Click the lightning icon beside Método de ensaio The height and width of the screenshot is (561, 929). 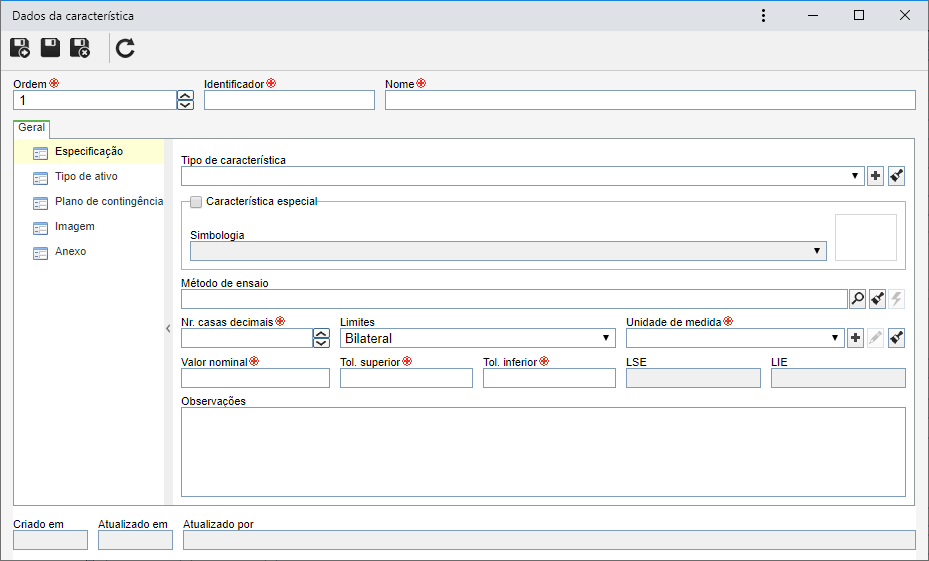coord(897,299)
